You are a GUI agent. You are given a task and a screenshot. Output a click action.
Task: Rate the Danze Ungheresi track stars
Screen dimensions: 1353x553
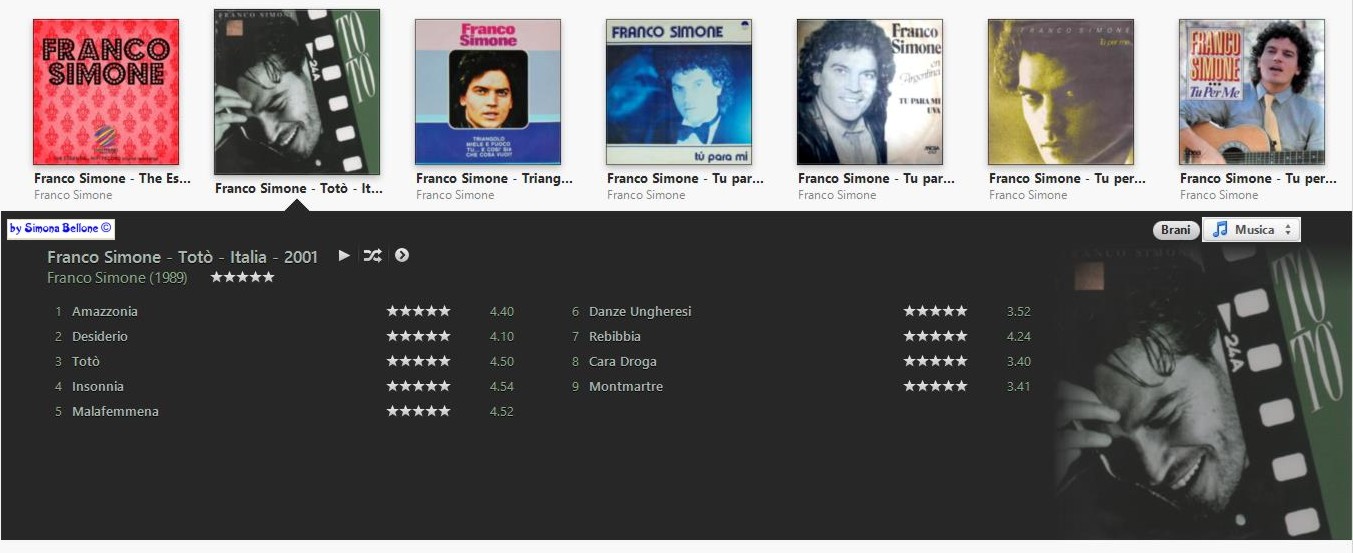935,311
